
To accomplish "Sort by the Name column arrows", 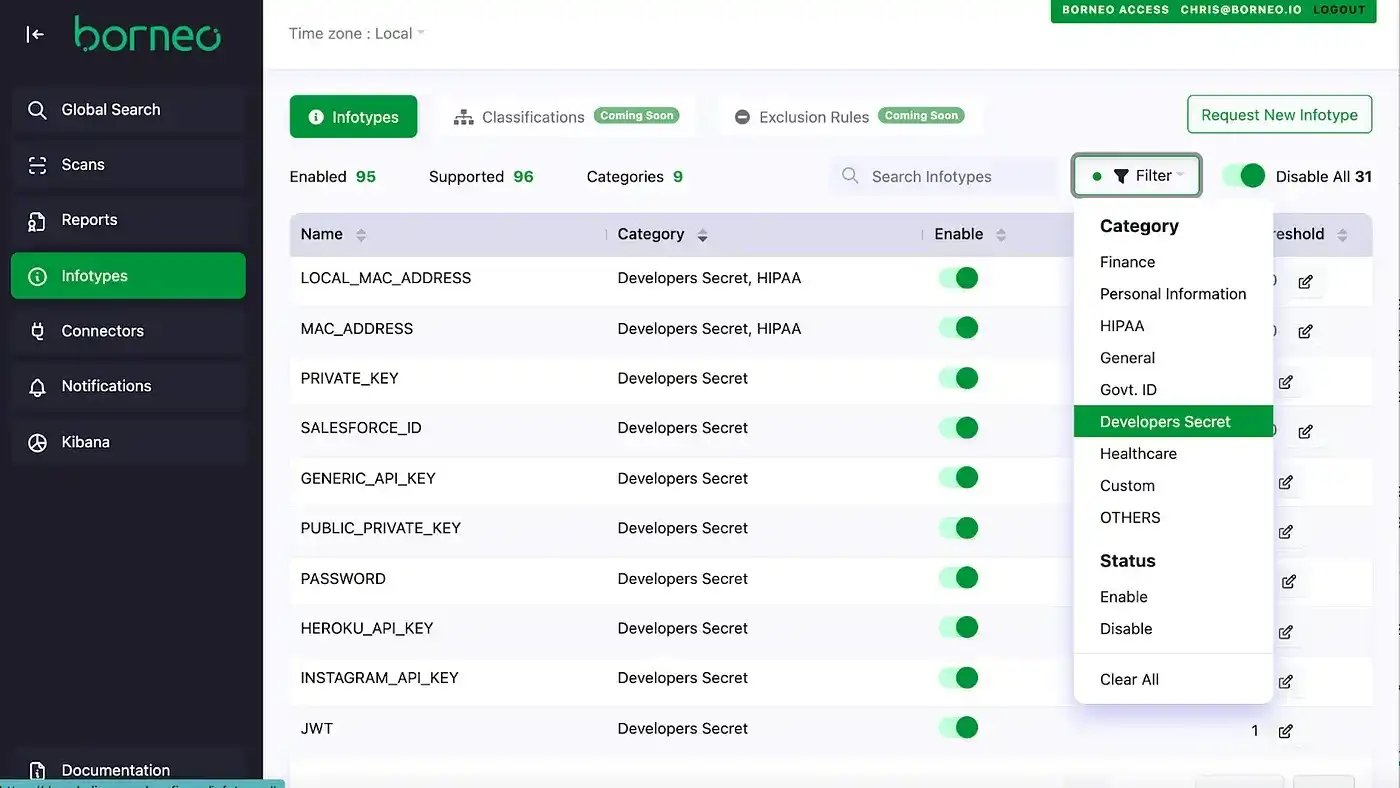I will [361, 235].
